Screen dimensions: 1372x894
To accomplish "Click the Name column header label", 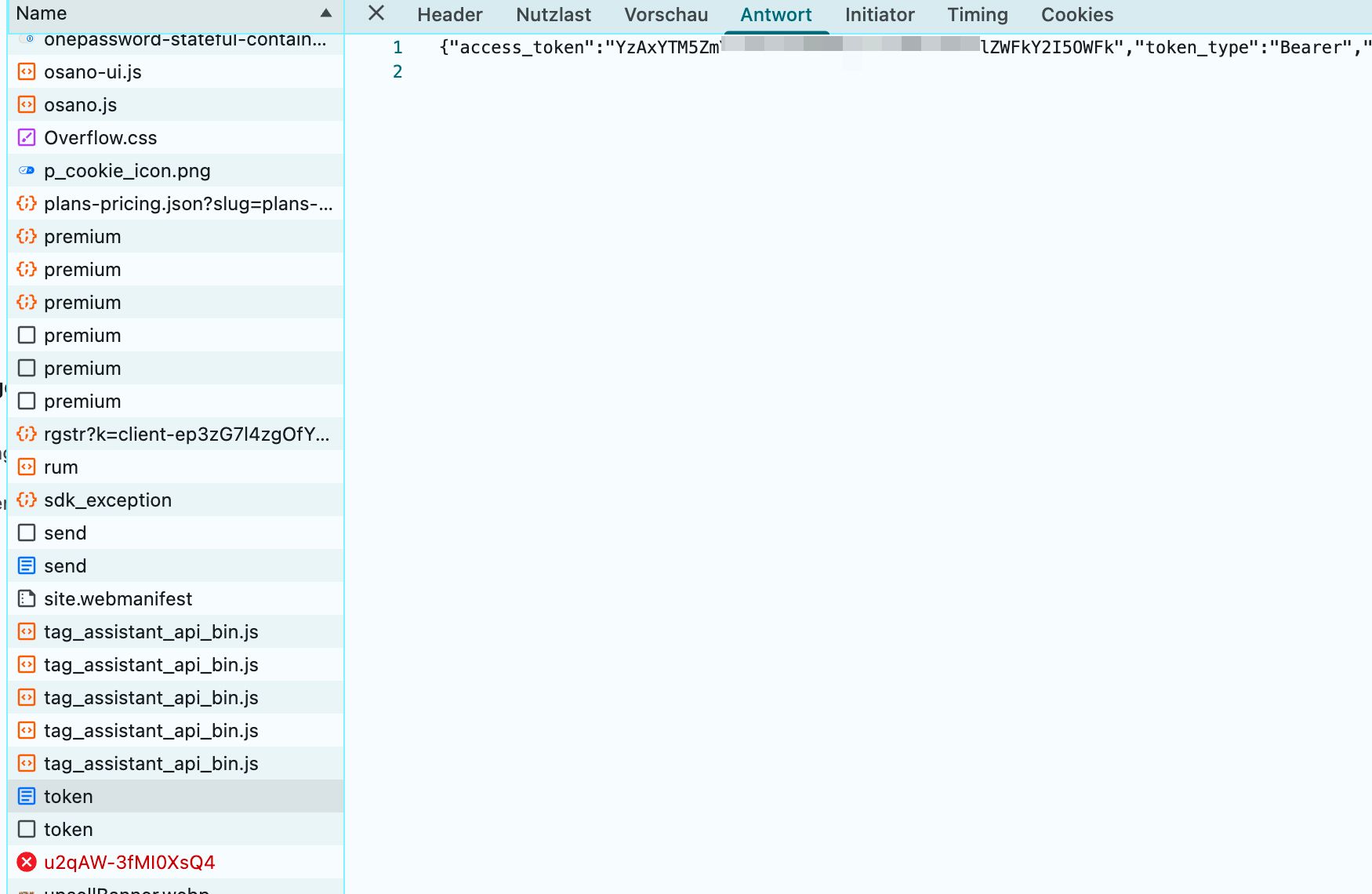I will [x=42, y=13].
